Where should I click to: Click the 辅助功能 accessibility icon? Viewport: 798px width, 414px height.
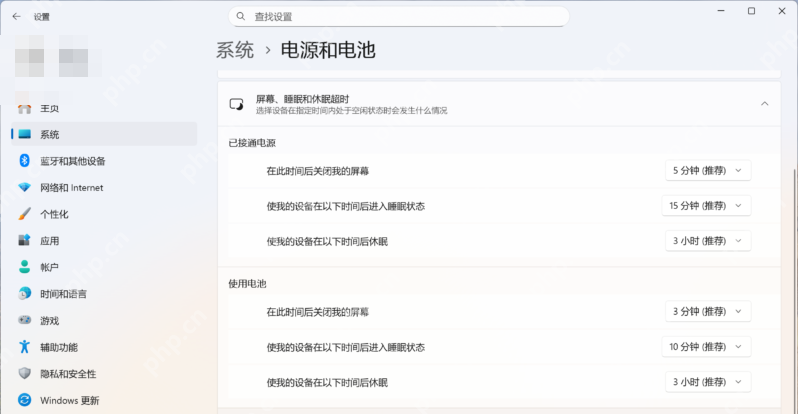24,347
